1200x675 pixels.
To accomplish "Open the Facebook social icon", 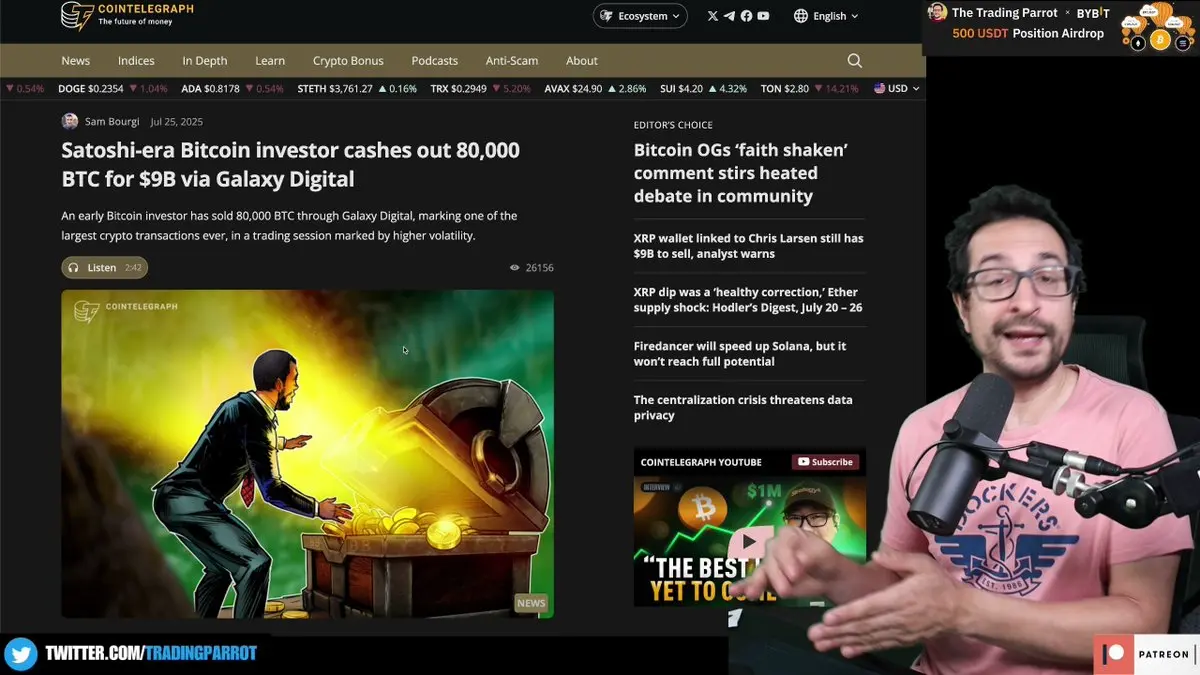I will [746, 16].
